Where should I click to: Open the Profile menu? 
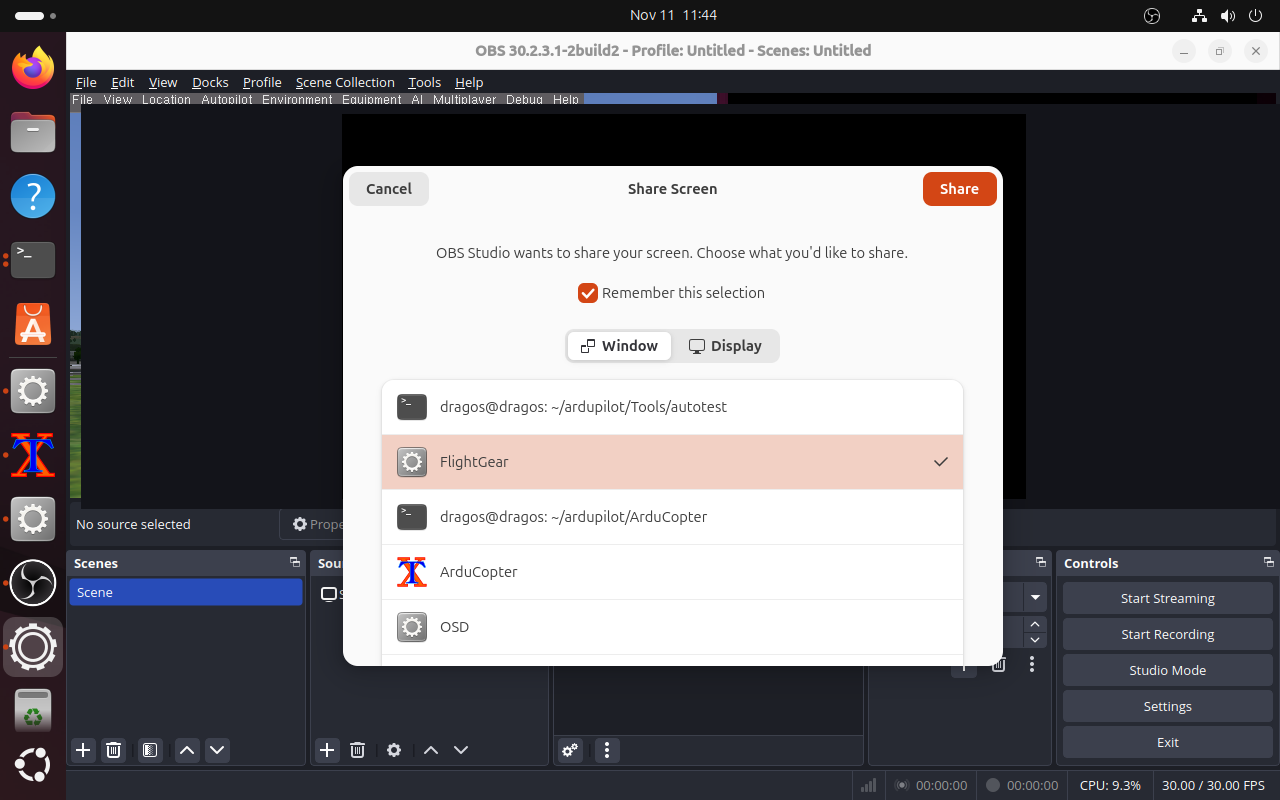(x=262, y=82)
